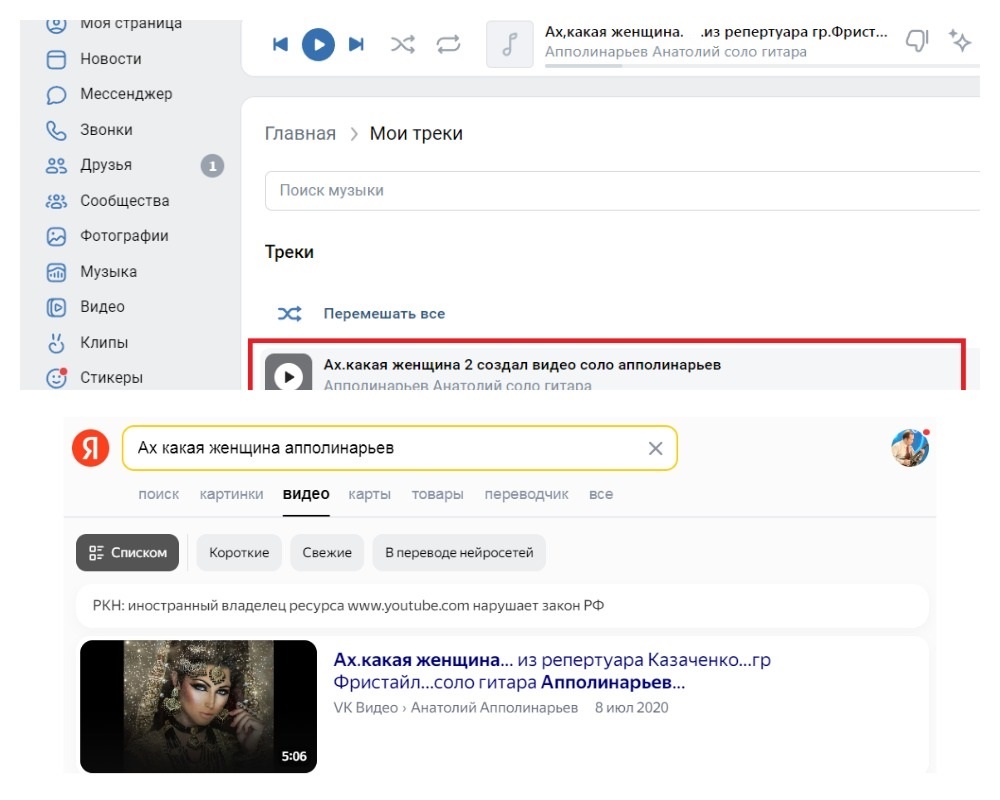Click the shuffle icon beside Перемешать все
The height and width of the screenshot is (800, 1000).
point(290,314)
